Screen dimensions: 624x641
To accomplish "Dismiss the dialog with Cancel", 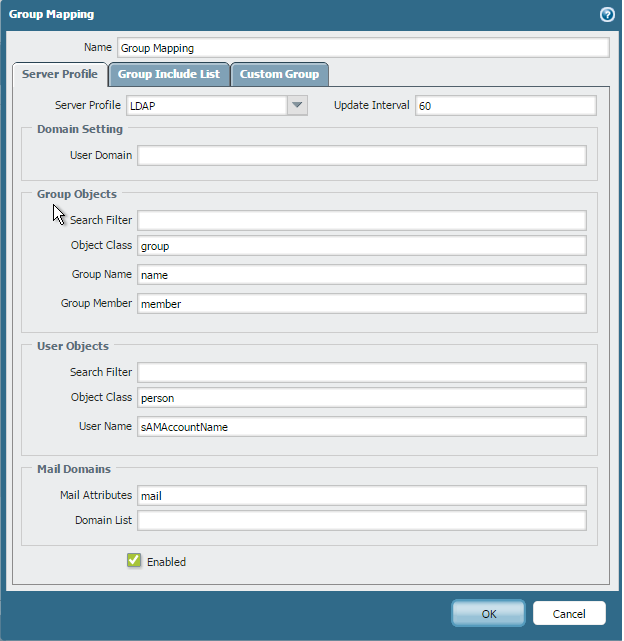I will tap(569, 613).
